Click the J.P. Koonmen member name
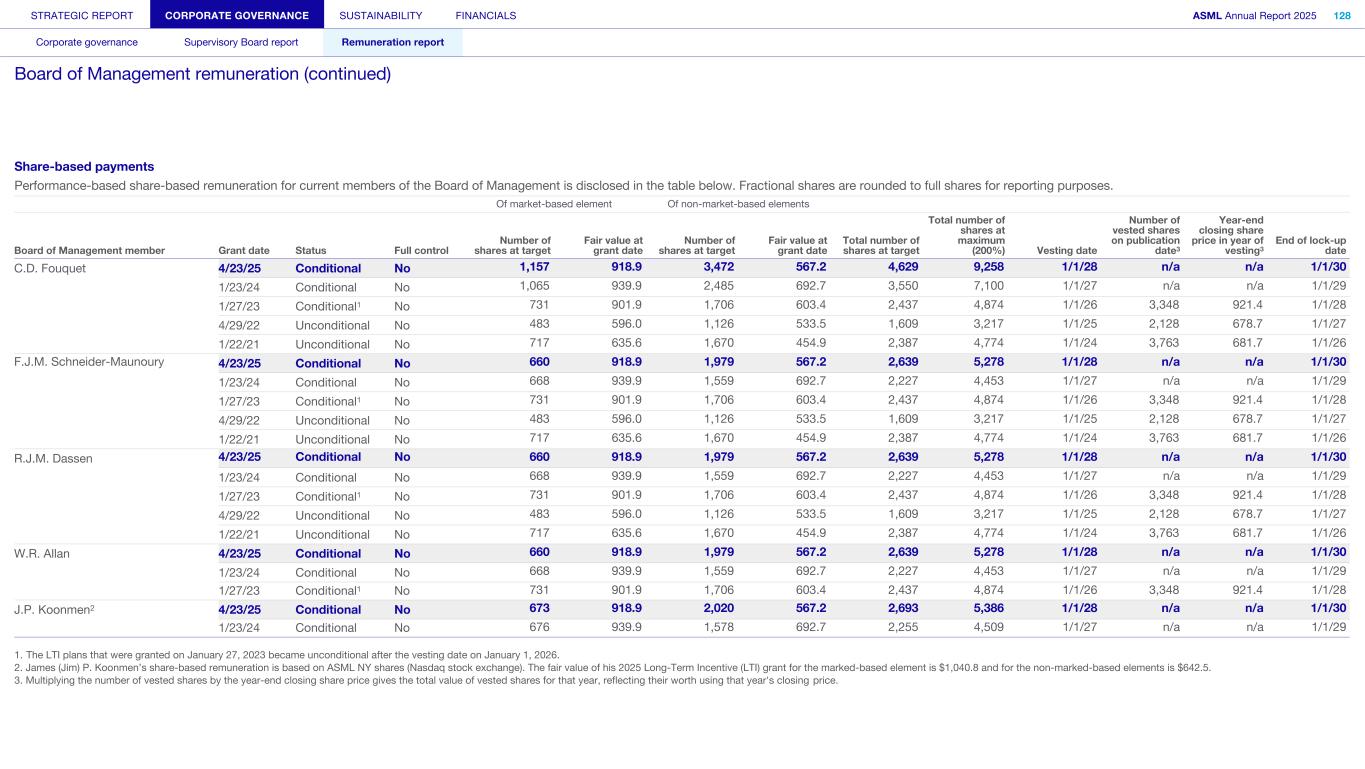 pyautogui.click(x=52, y=609)
